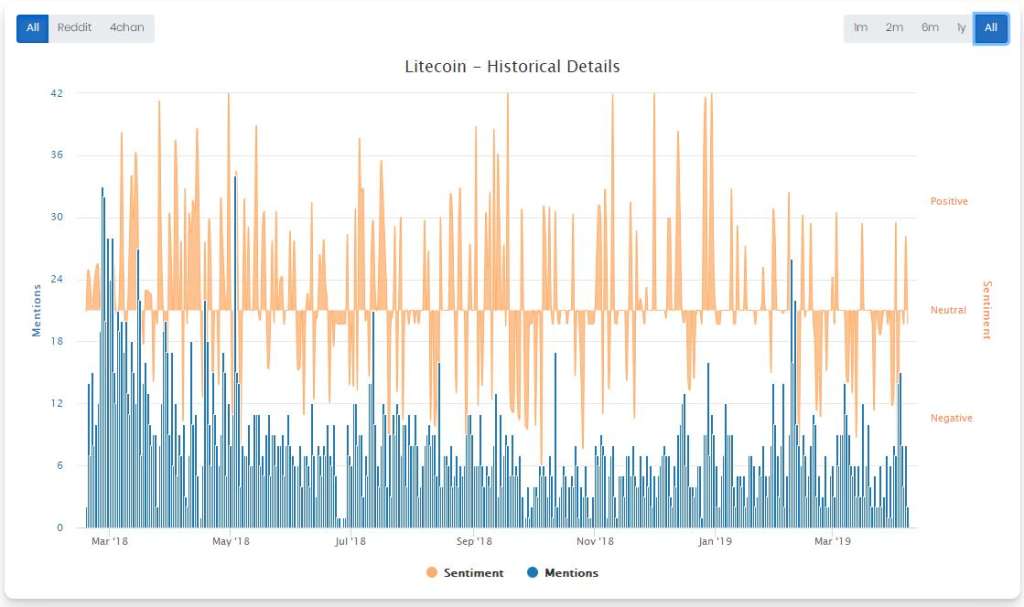This screenshot has height=607, width=1024.
Task: Click the Nov '18 x-axis label
Action: click(x=595, y=541)
